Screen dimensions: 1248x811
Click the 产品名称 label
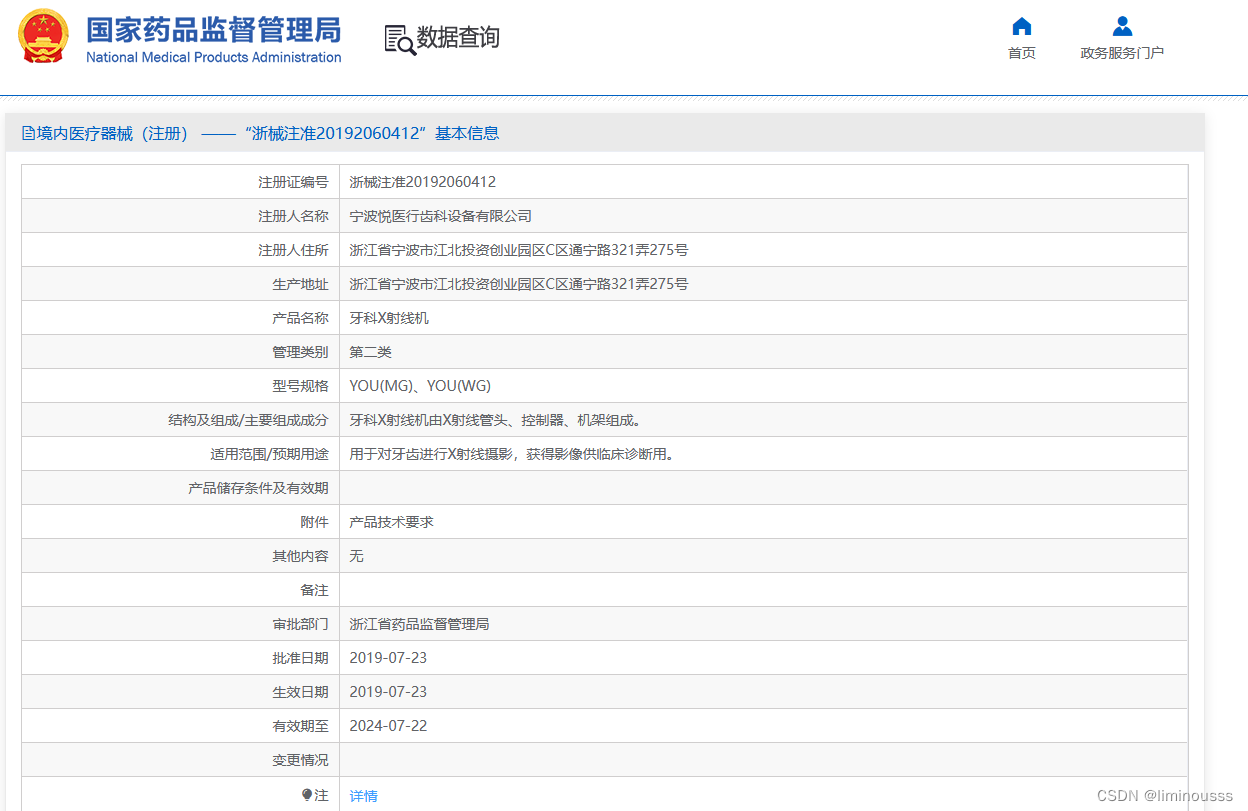point(300,318)
